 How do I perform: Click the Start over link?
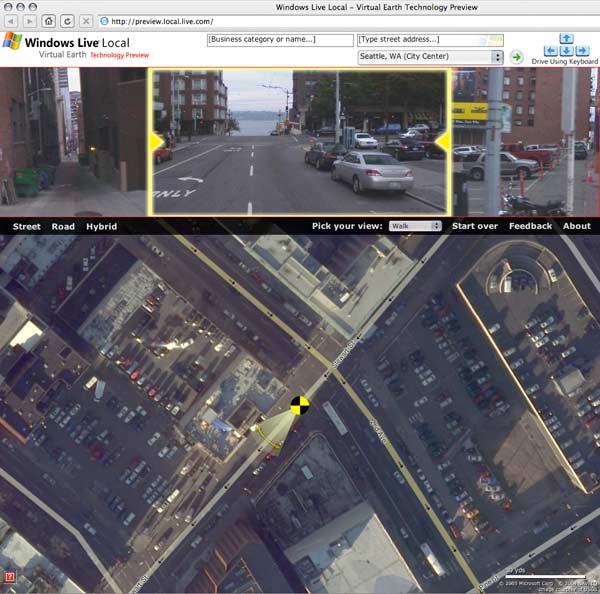(x=475, y=226)
